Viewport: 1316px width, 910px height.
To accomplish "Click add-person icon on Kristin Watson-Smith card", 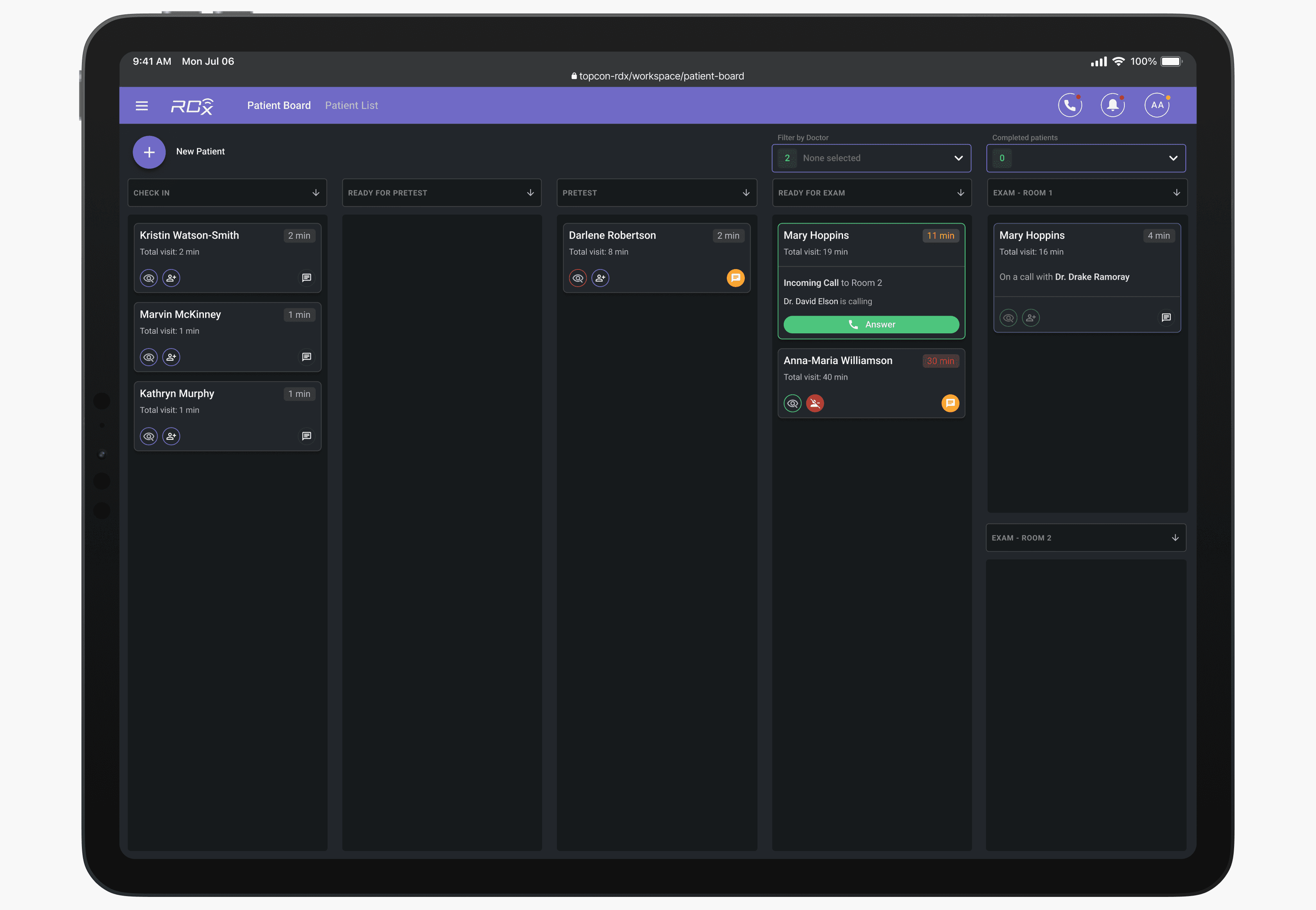I will [x=171, y=278].
